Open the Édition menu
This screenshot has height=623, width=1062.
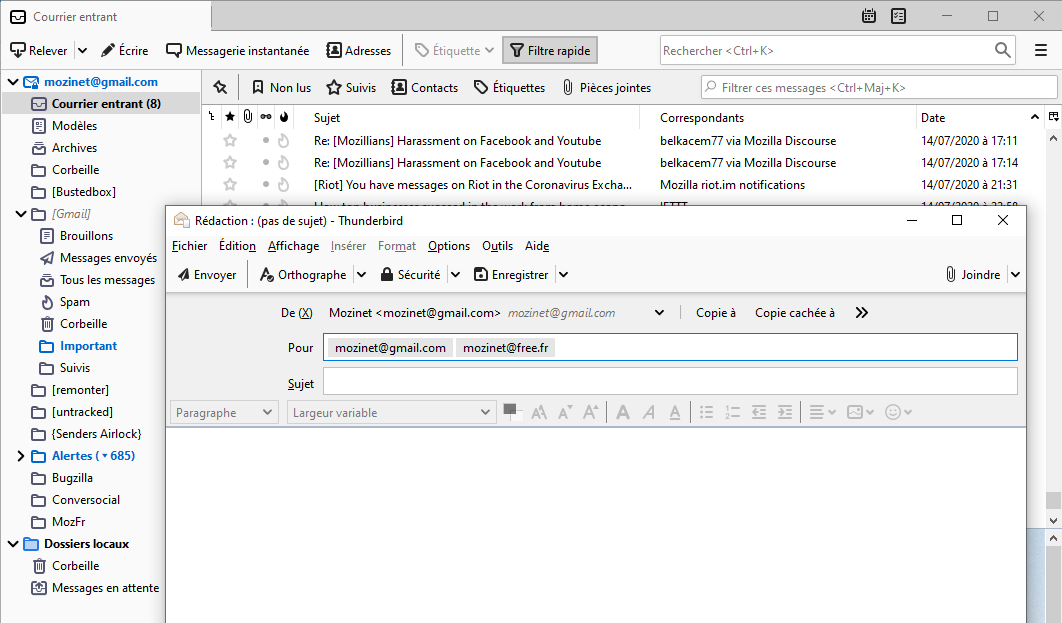coord(237,246)
